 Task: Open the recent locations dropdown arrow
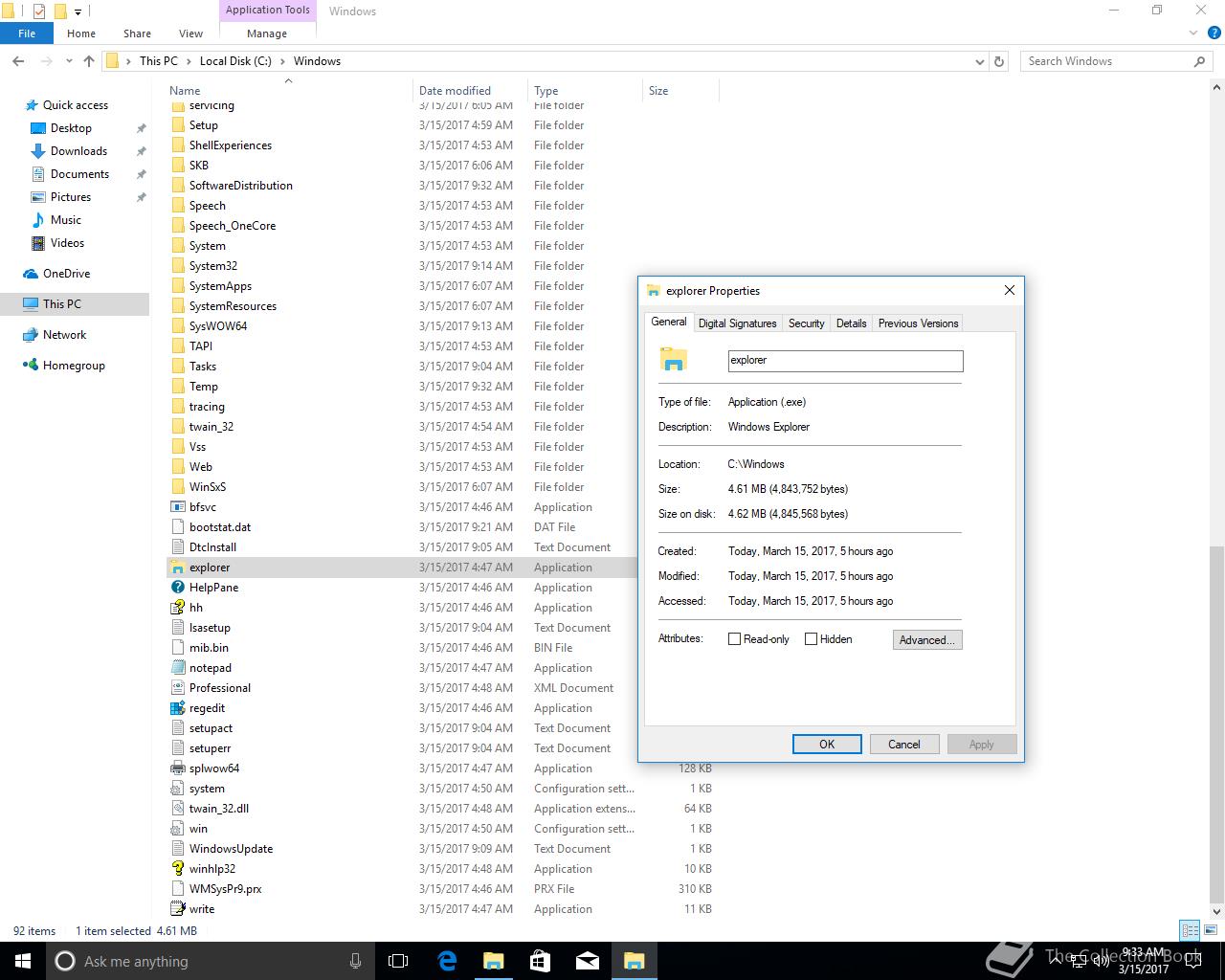[x=69, y=61]
